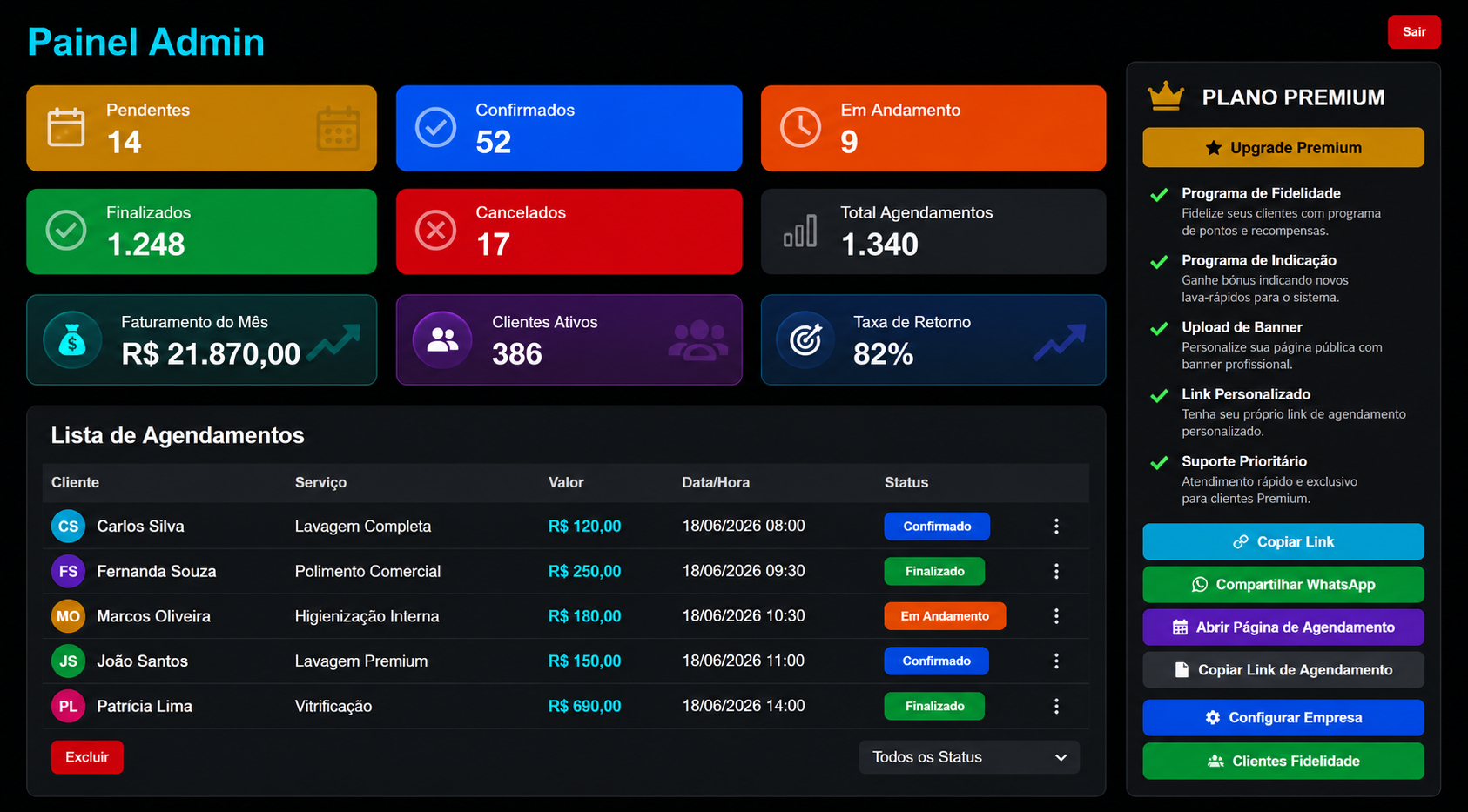1468x812 pixels.
Task: Click the Painel Admin title
Action: click(145, 42)
